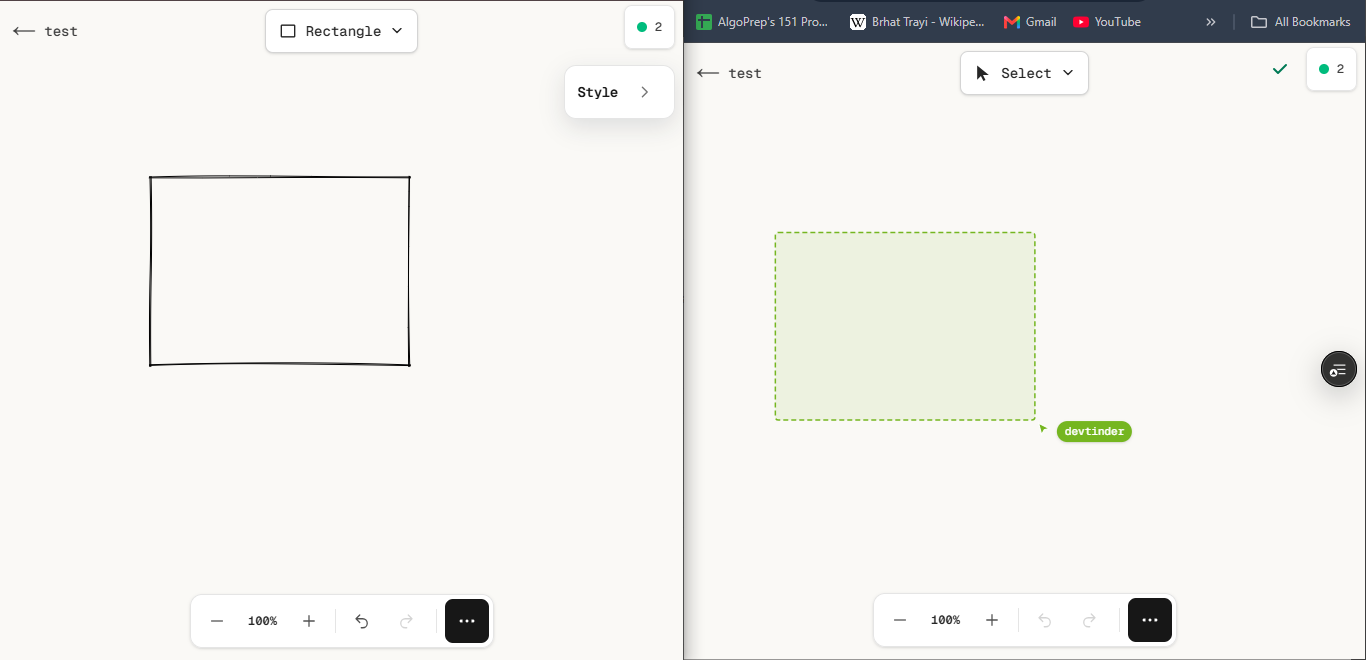Click the dashed green rectangle in right canvas
This screenshot has width=1366, height=660.
point(905,326)
